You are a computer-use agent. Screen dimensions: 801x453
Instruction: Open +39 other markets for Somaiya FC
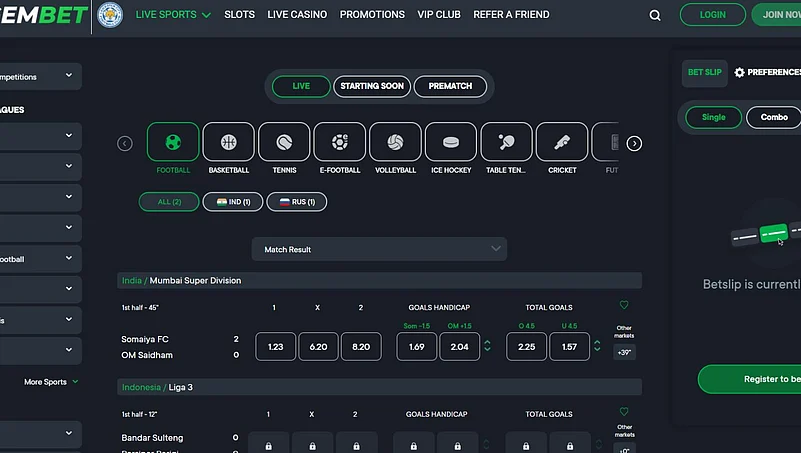[624, 352]
